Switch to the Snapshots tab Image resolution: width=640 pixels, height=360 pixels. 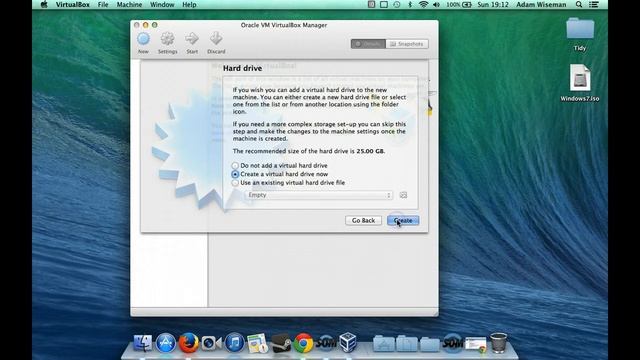[407, 44]
